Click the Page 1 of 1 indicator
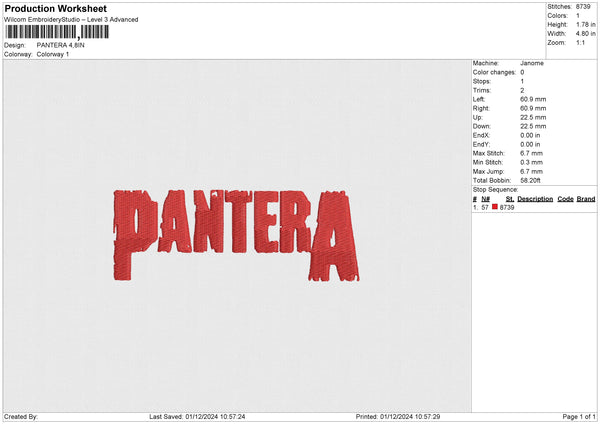Screen dimensions: 600x424 click(x=579, y=417)
